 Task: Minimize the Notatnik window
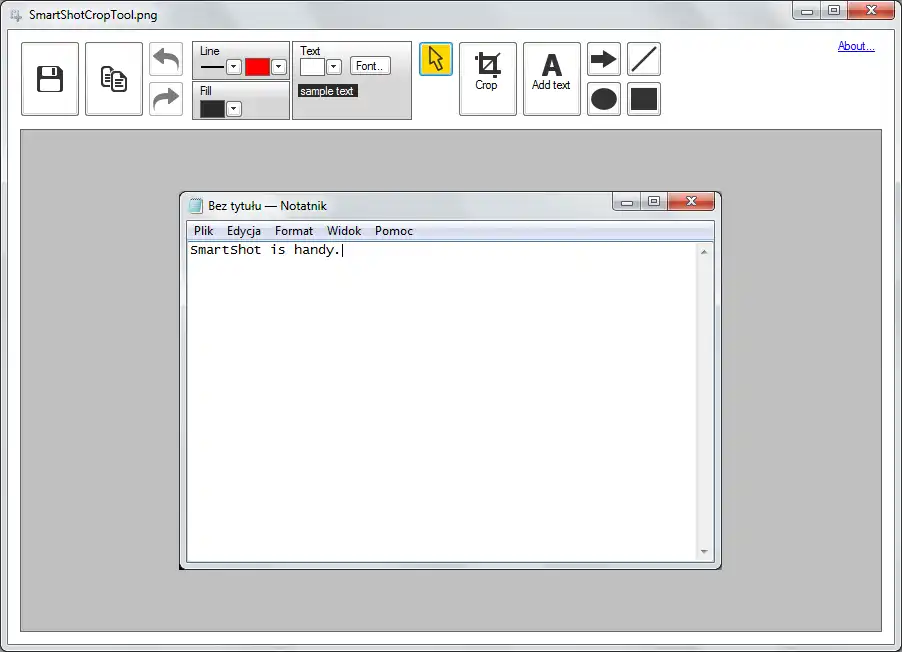point(627,201)
